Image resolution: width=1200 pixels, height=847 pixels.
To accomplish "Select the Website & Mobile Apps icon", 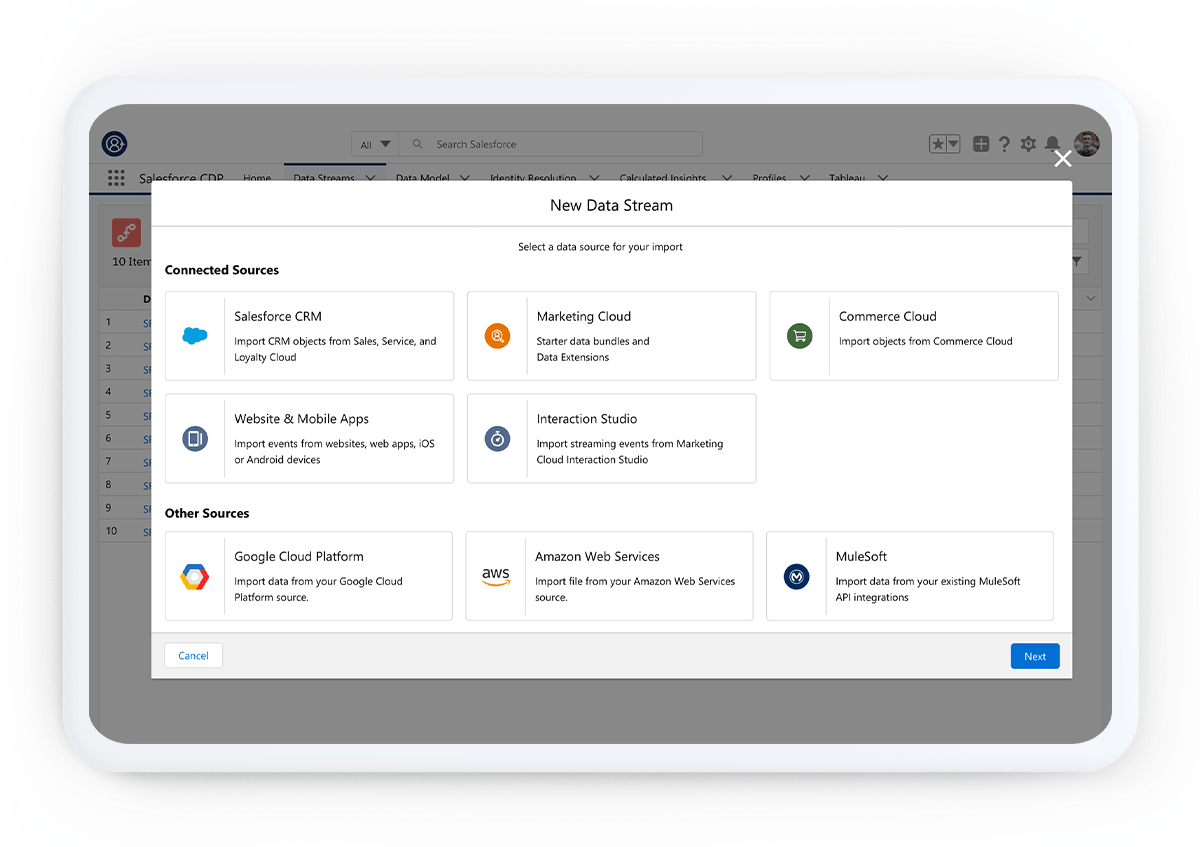I will (196, 438).
